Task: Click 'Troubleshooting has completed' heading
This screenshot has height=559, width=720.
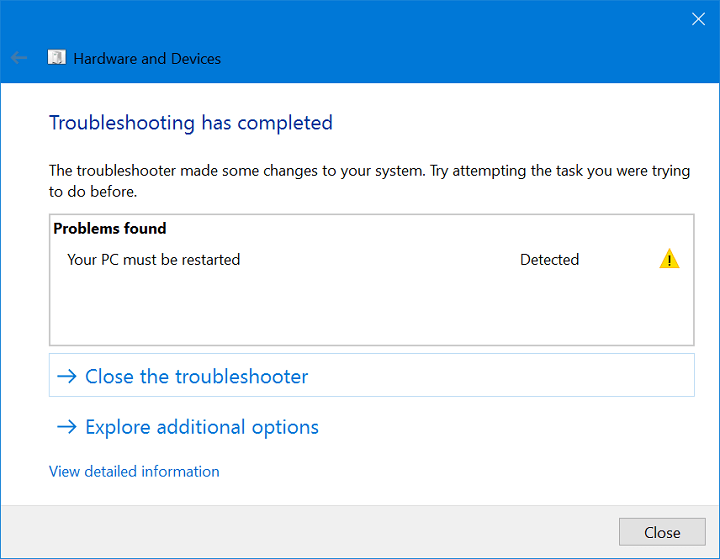Action: (191, 123)
